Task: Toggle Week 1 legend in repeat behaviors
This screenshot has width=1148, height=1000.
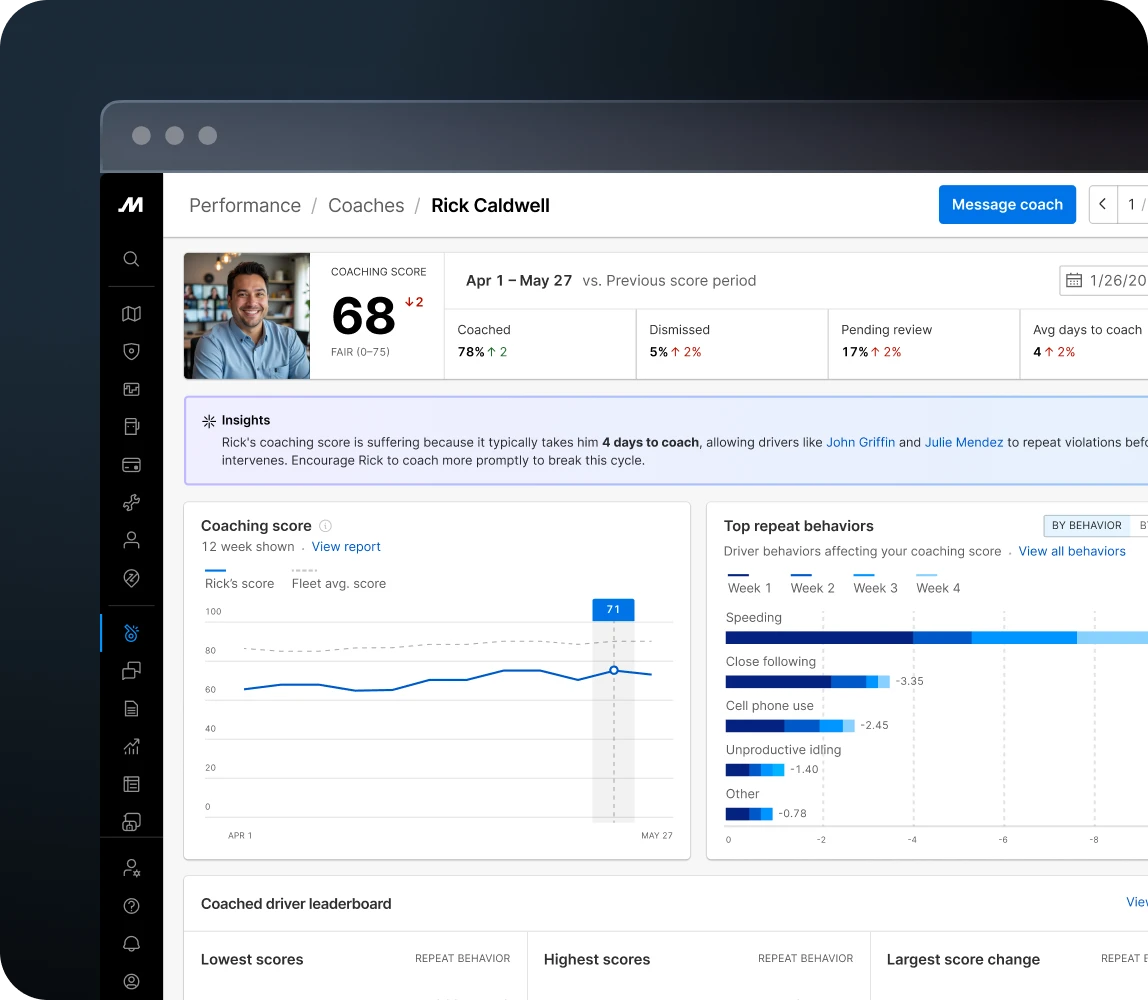Action: point(749,583)
